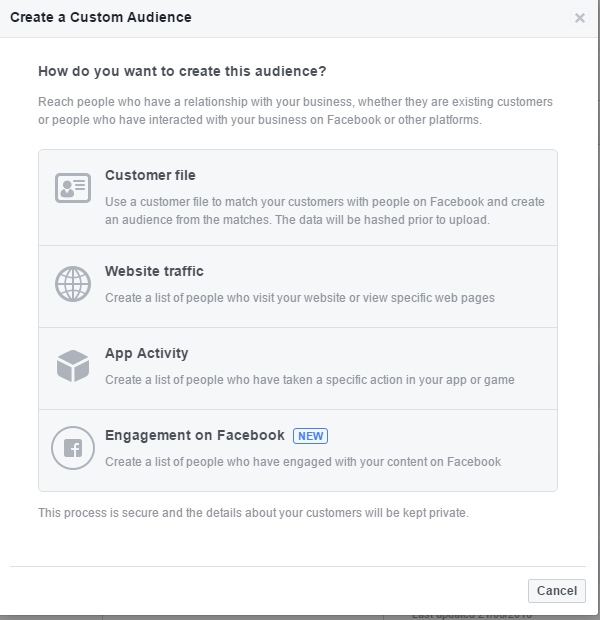Image resolution: width=600 pixels, height=620 pixels.
Task: Click the blue NEW badge
Action: click(x=310, y=435)
